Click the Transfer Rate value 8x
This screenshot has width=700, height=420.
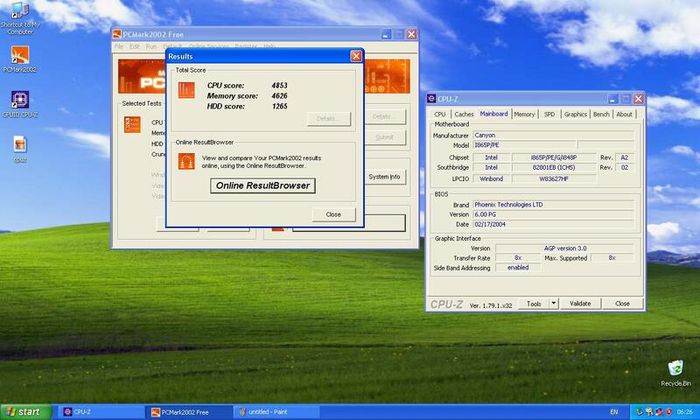coord(518,258)
